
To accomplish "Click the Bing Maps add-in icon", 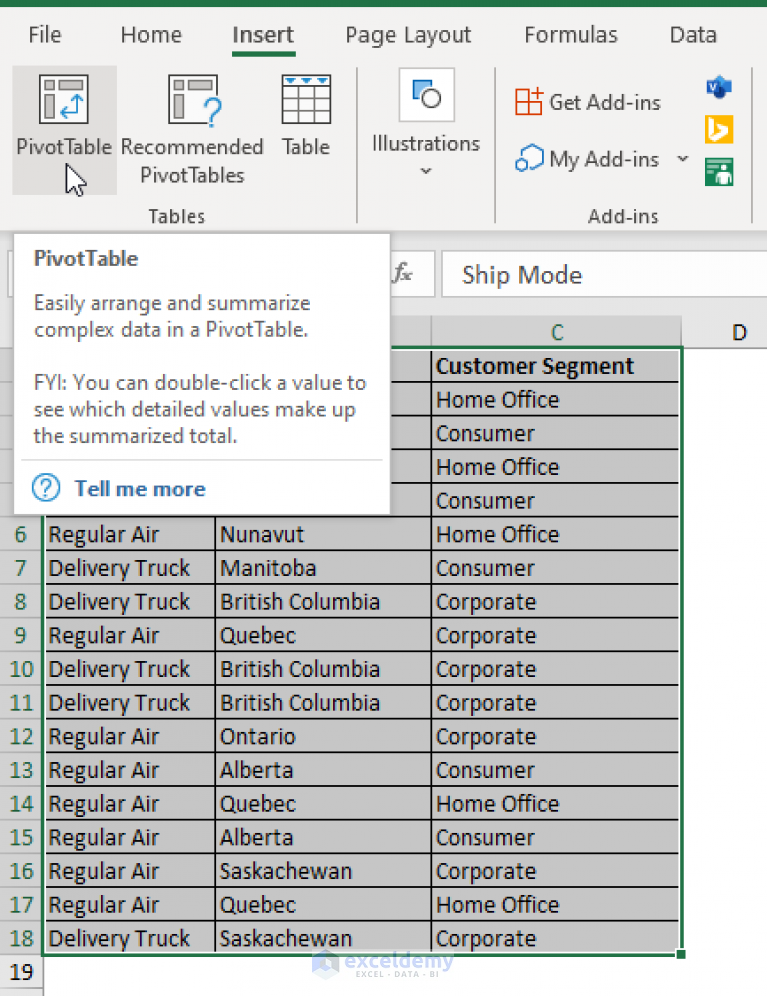I will (719, 130).
